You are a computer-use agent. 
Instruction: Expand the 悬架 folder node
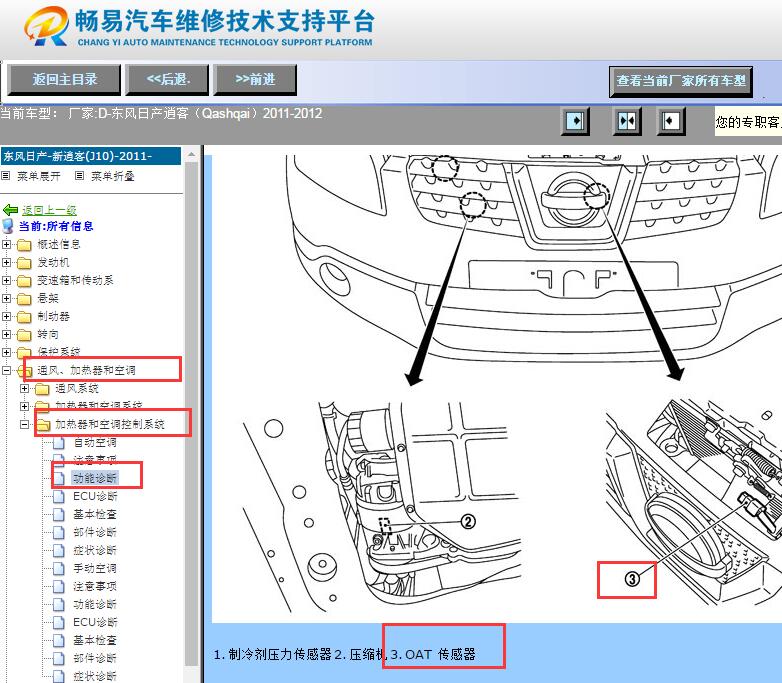(6, 298)
